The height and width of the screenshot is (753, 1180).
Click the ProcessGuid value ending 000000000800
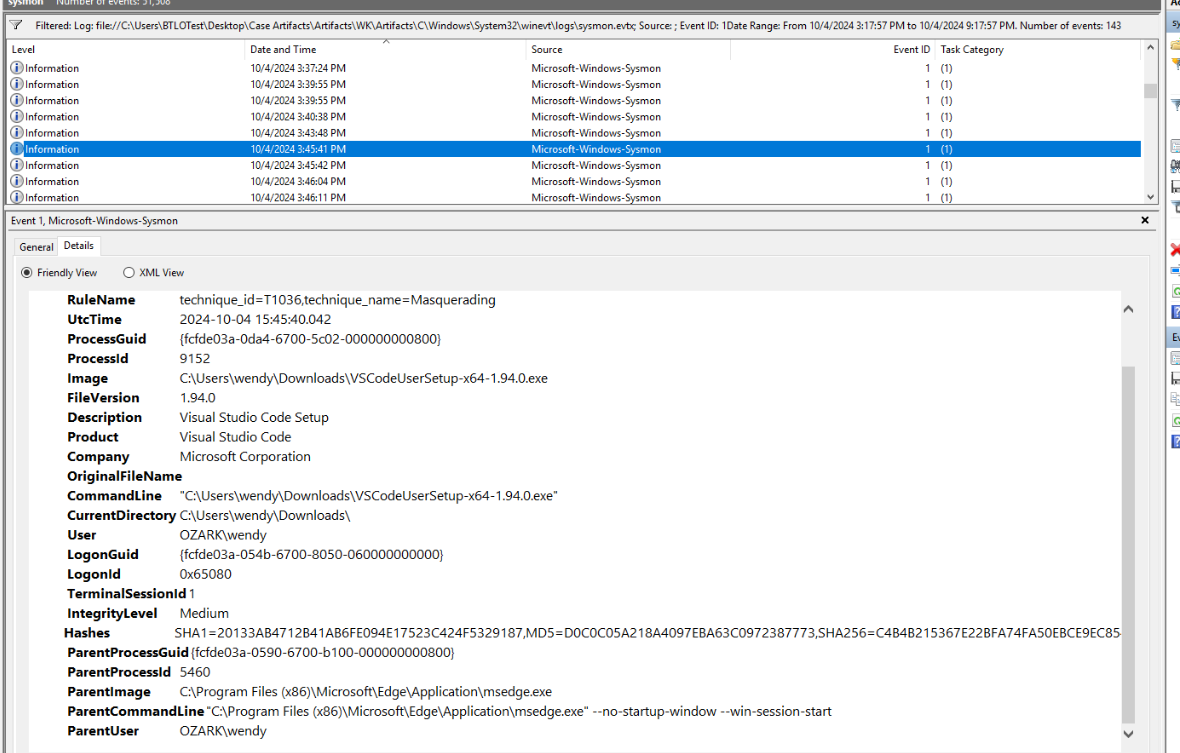310,339
